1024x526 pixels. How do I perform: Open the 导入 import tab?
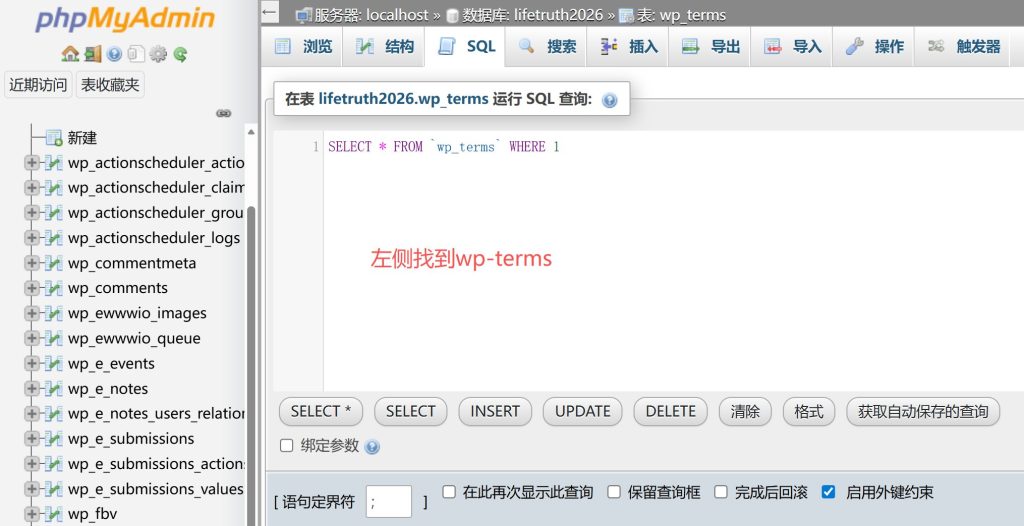tap(792, 46)
